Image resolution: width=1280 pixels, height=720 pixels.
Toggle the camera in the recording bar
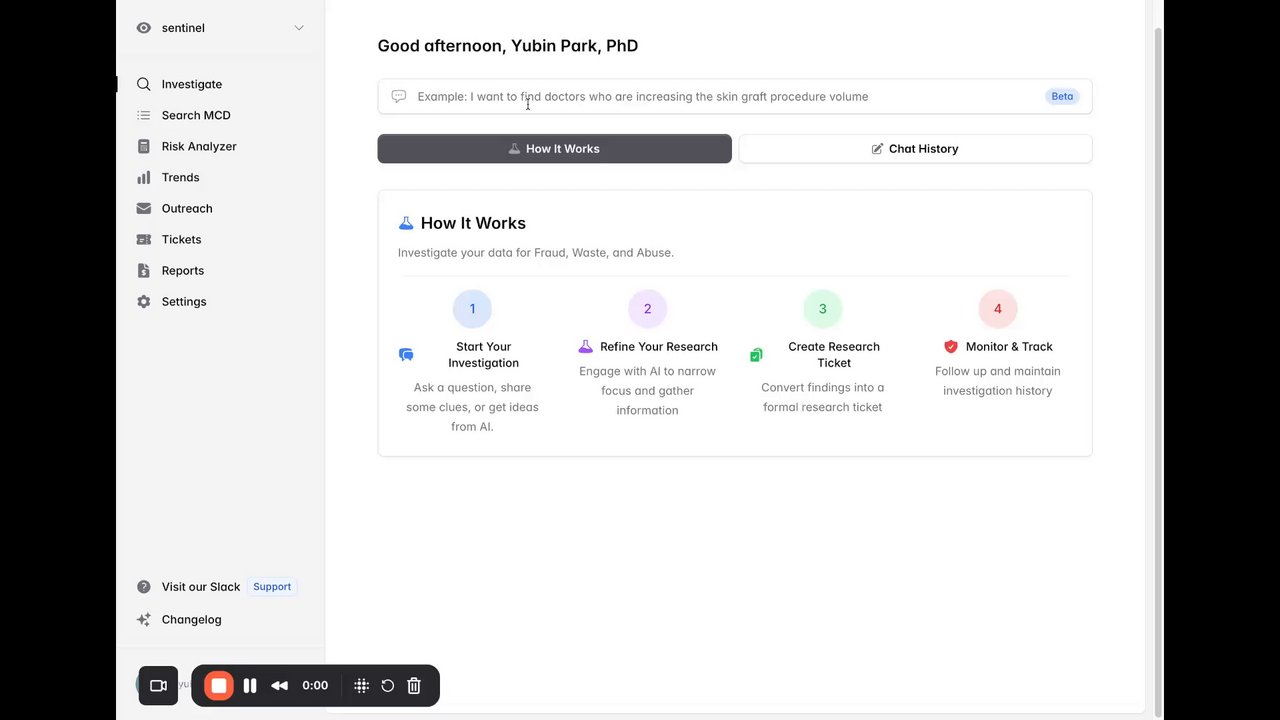[158, 685]
